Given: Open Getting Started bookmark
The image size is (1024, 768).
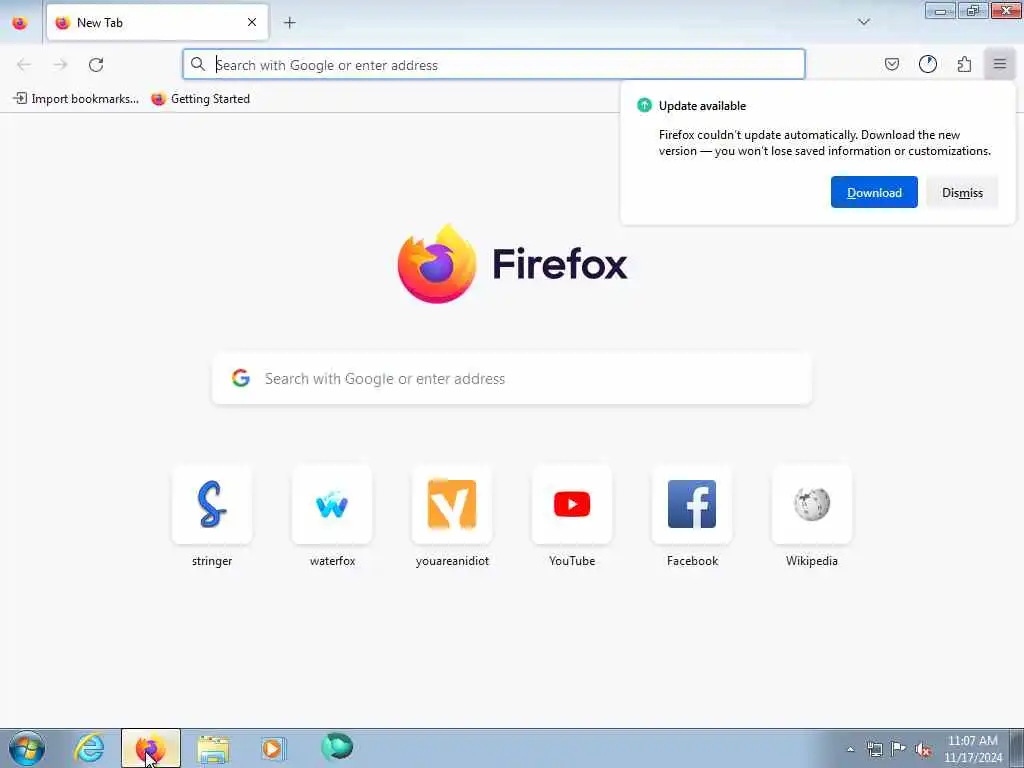Looking at the screenshot, I should click(200, 99).
